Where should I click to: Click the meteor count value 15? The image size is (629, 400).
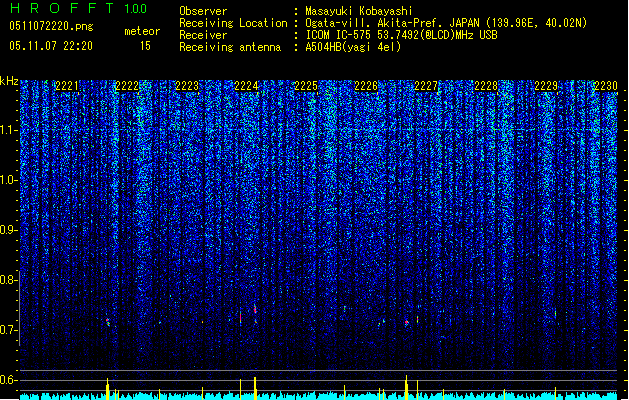(145, 46)
